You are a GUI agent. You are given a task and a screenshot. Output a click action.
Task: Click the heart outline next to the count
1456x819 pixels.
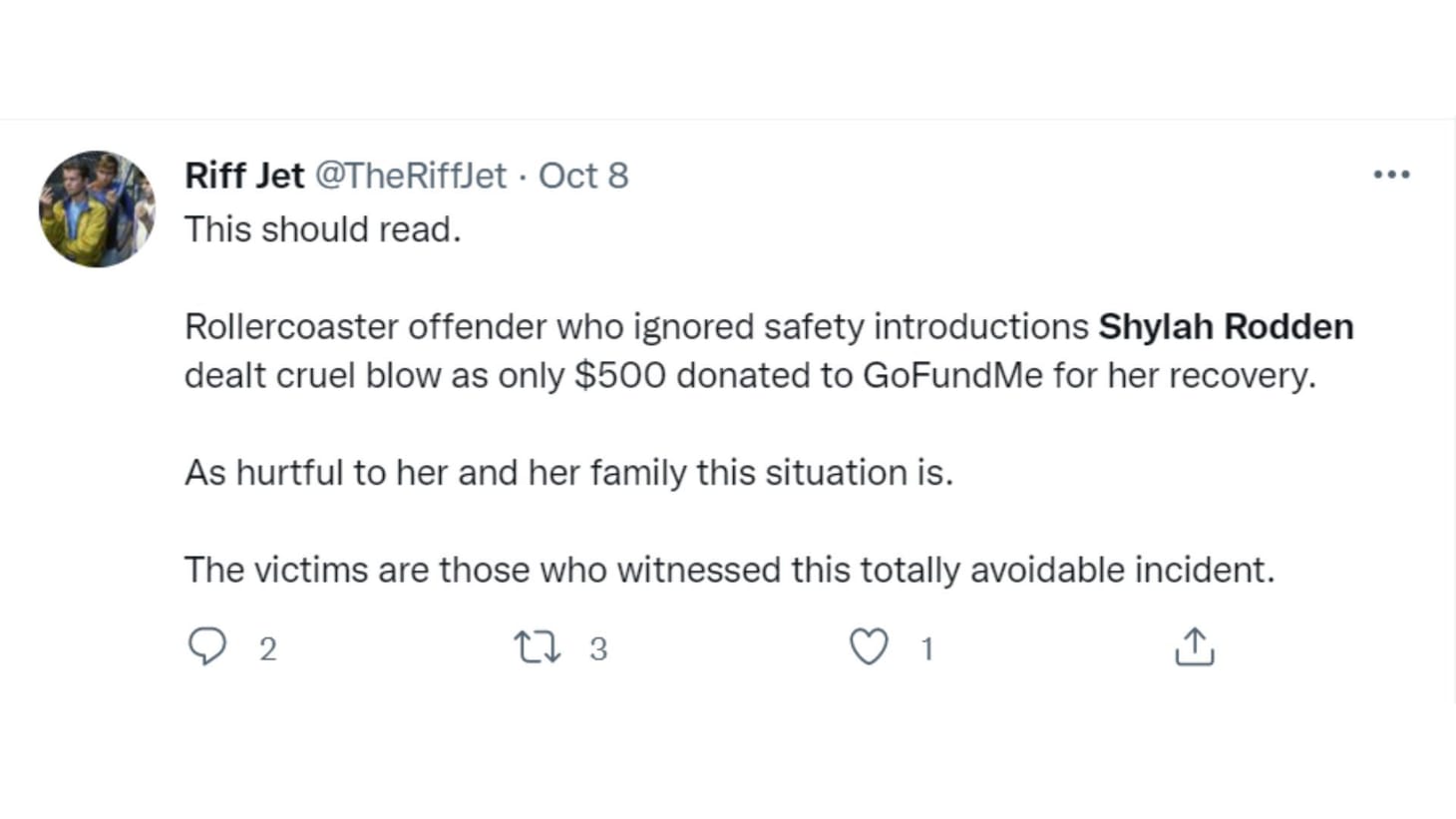tap(869, 647)
